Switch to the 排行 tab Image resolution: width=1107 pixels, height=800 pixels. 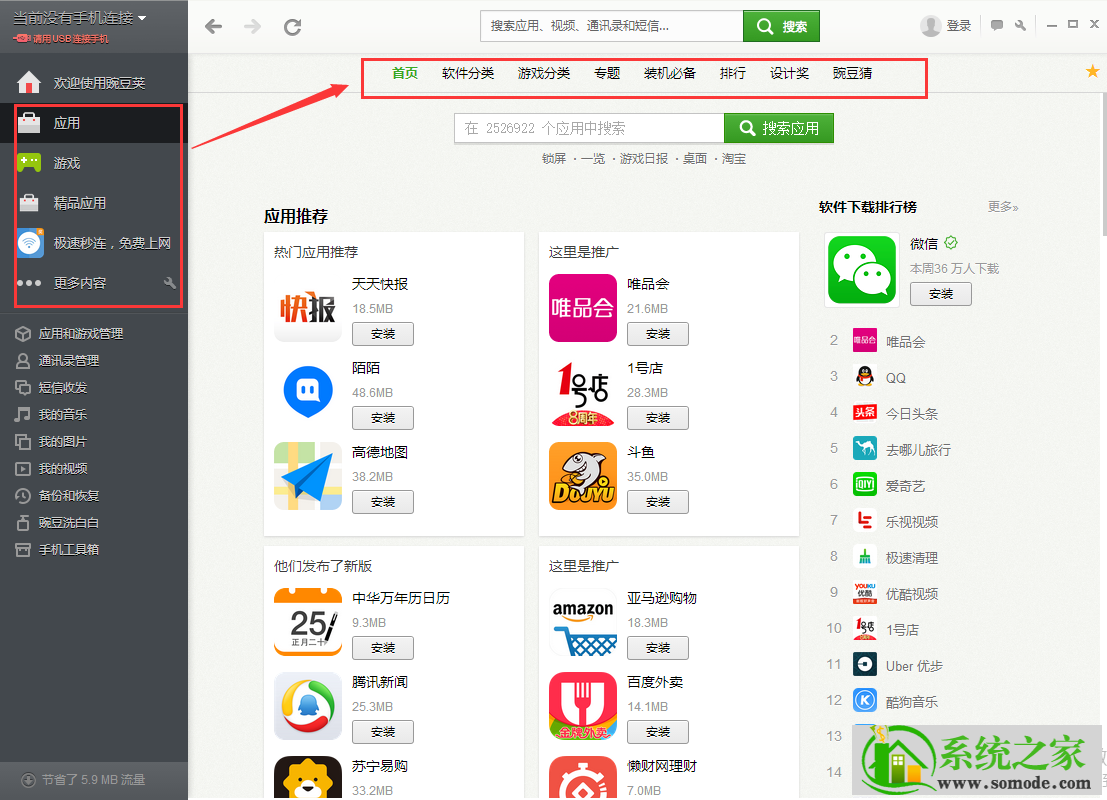tap(733, 73)
